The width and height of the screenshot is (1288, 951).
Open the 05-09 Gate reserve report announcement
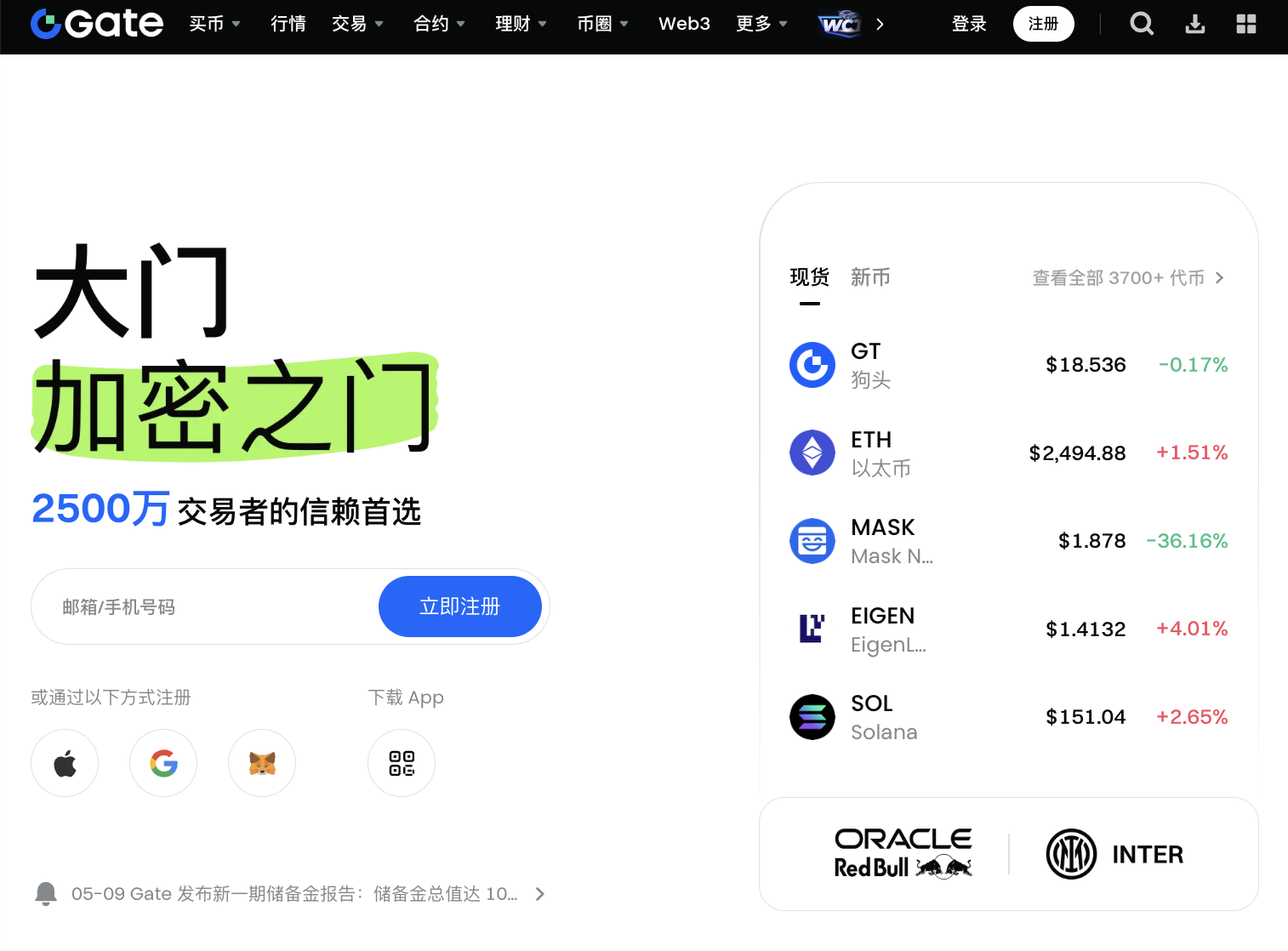294,894
